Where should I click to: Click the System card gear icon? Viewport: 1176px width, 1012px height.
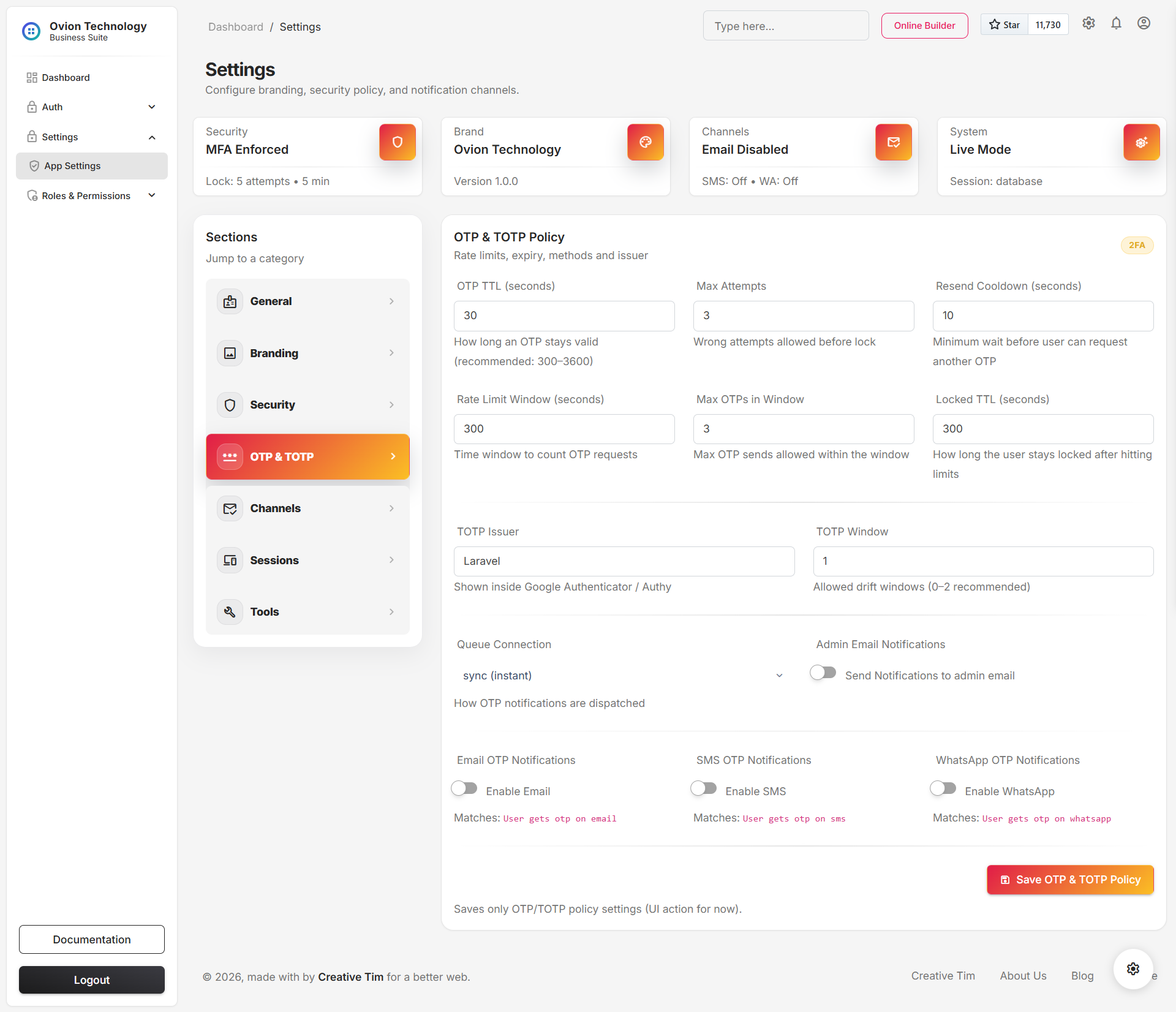pyautogui.click(x=1142, y=142)
